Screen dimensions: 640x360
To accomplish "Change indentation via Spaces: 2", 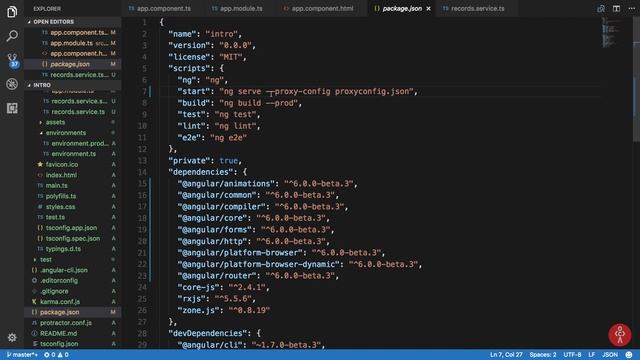I will [x=543, y=355].
